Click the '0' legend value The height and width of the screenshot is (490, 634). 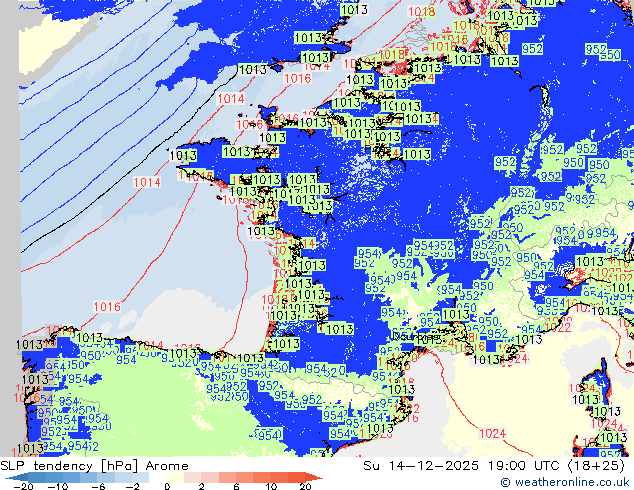[x=167, y=486]
